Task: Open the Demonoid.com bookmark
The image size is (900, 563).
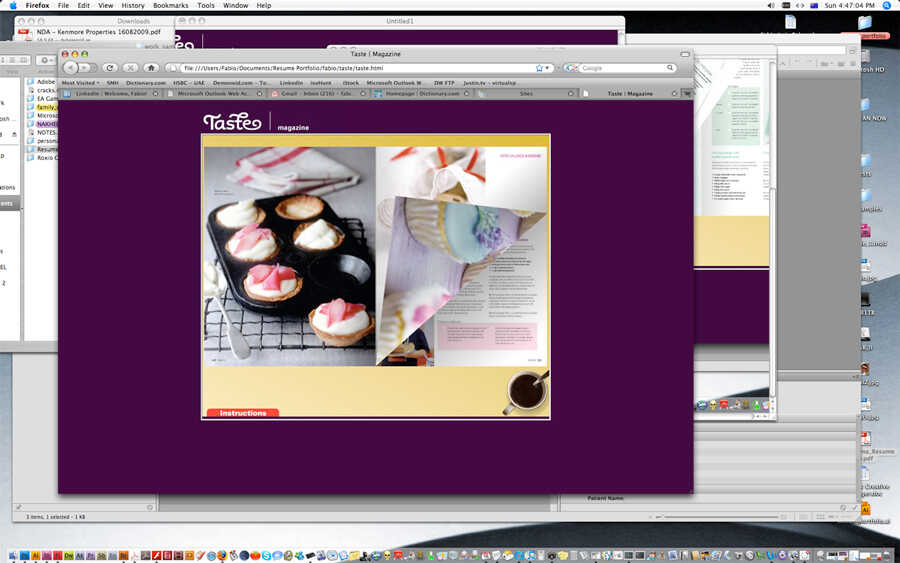Action: pos(240,83)
